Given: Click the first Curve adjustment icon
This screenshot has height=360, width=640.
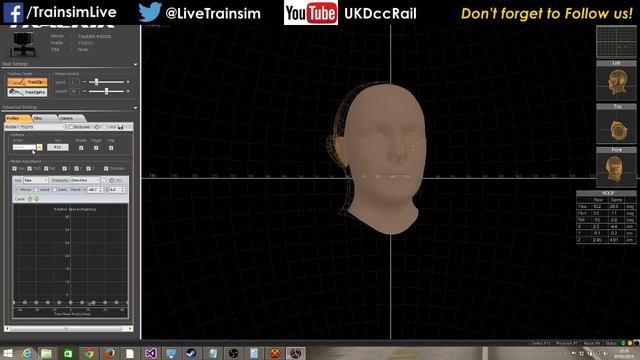Looking at the screenshot, I should click(x=29, y=199).
